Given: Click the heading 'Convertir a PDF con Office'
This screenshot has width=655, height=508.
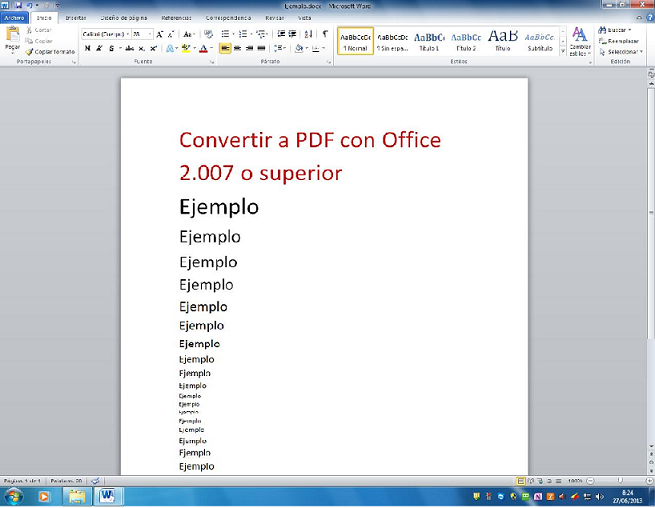Looking at the screenshot, I should click(310, 140).
